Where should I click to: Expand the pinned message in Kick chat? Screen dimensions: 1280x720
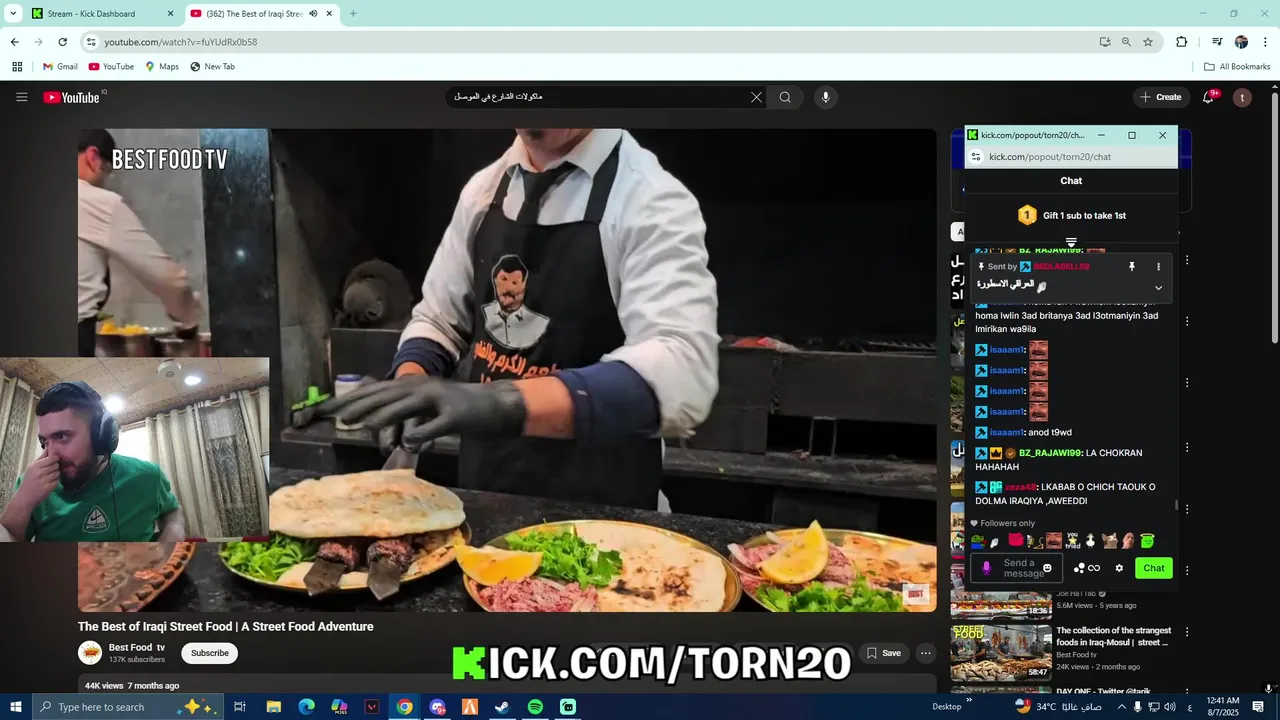1159,288
